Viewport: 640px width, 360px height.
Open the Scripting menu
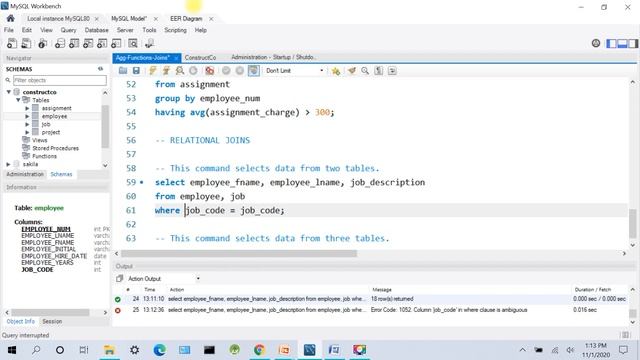point(176,30)
